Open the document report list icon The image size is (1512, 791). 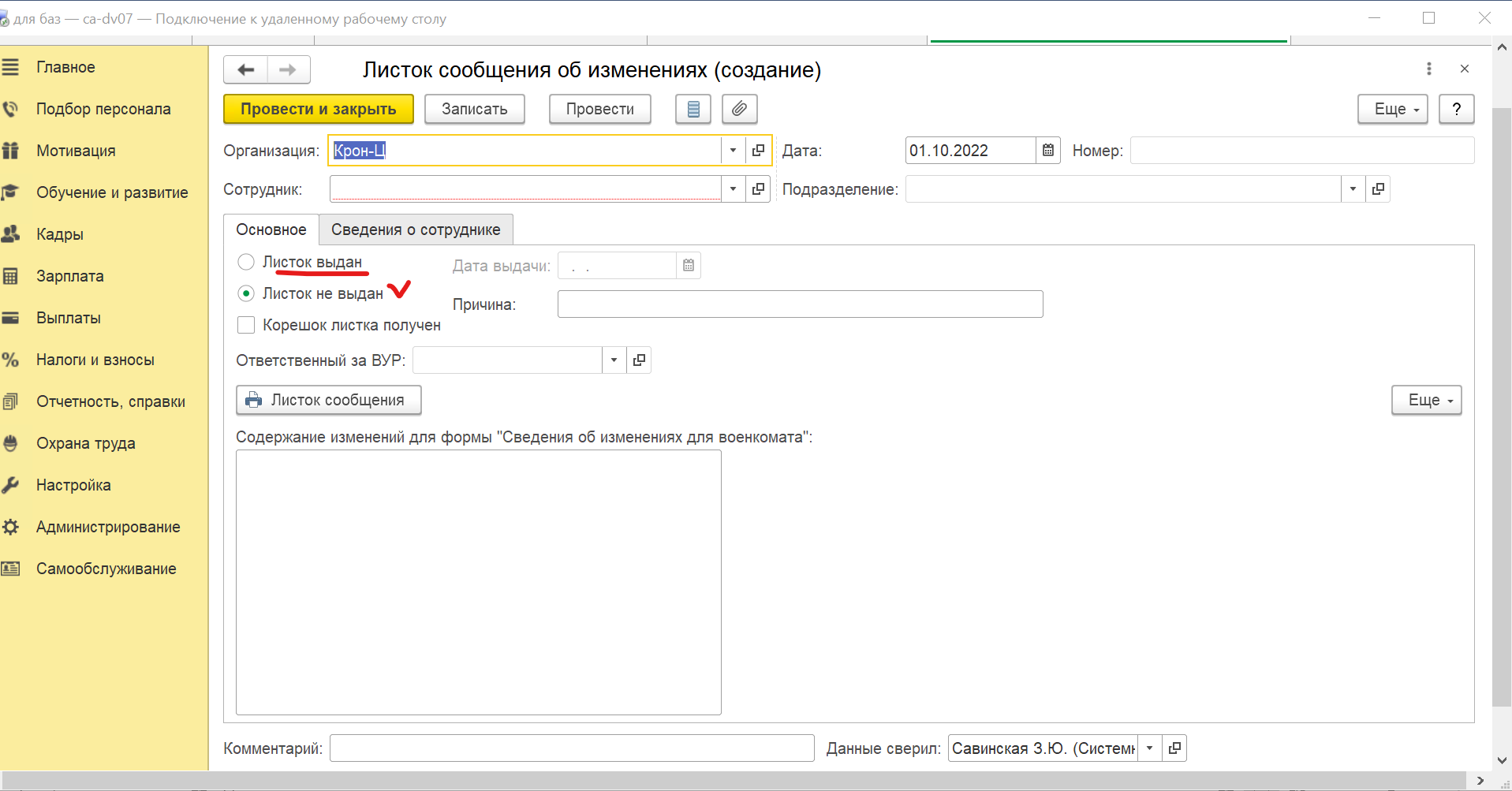tap(693, 109)
